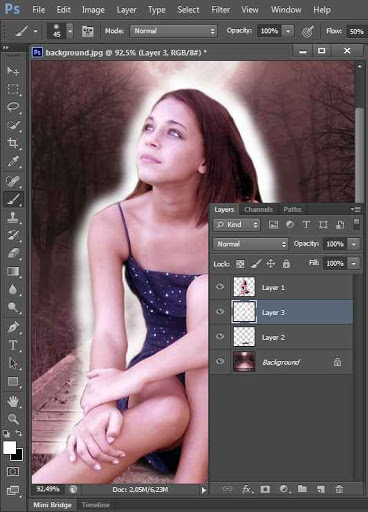Select the Rectangular Marquee tool

pyautogui.click(x=13, y=89)
